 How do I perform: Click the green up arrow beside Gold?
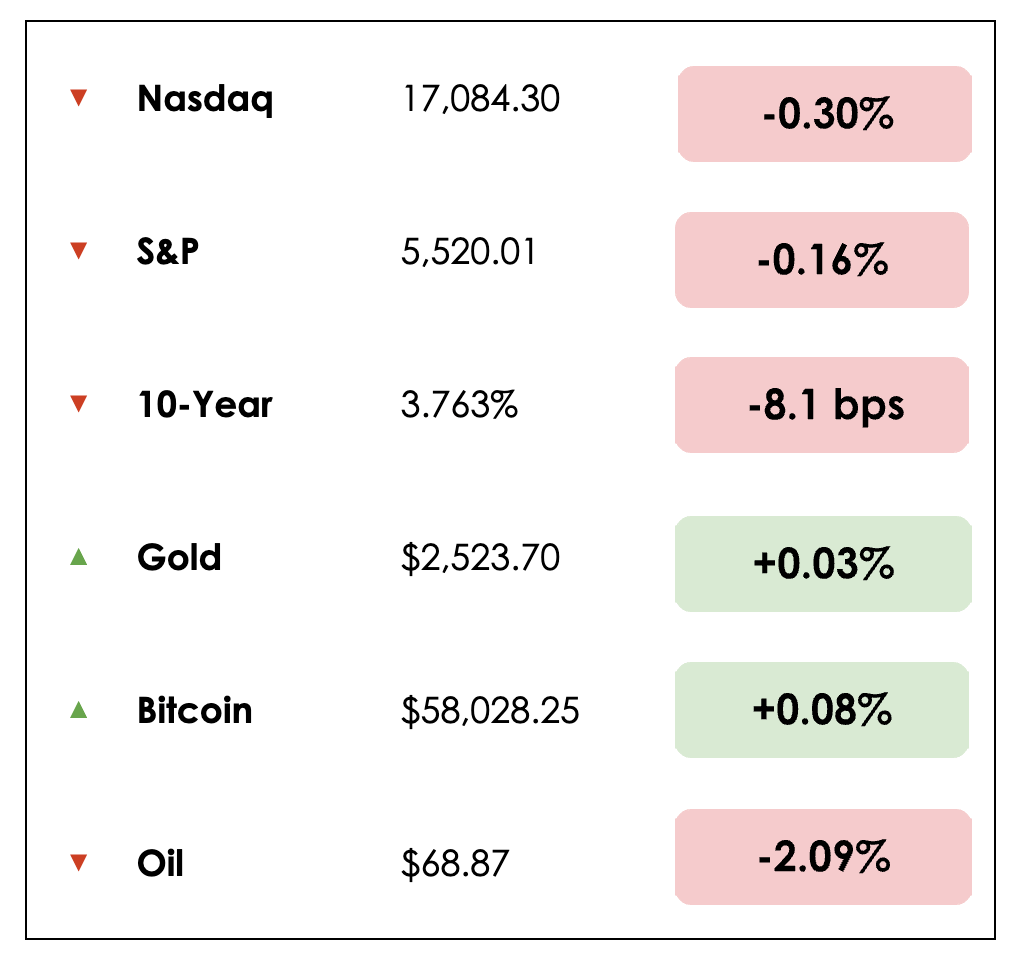tap(79, 557)
